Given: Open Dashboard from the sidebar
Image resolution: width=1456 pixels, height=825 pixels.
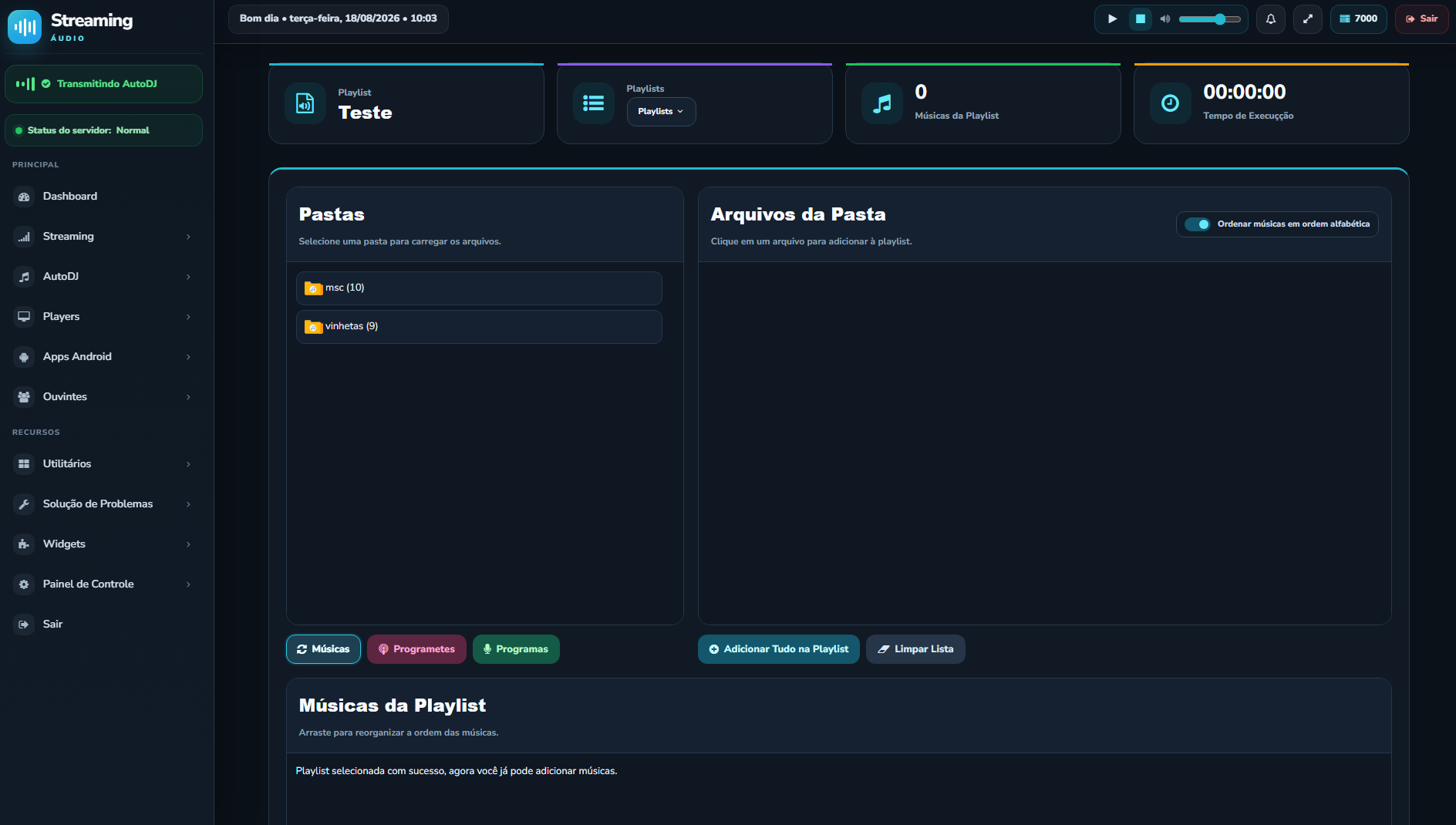Looking at the screenshot, I should (103, 196).
